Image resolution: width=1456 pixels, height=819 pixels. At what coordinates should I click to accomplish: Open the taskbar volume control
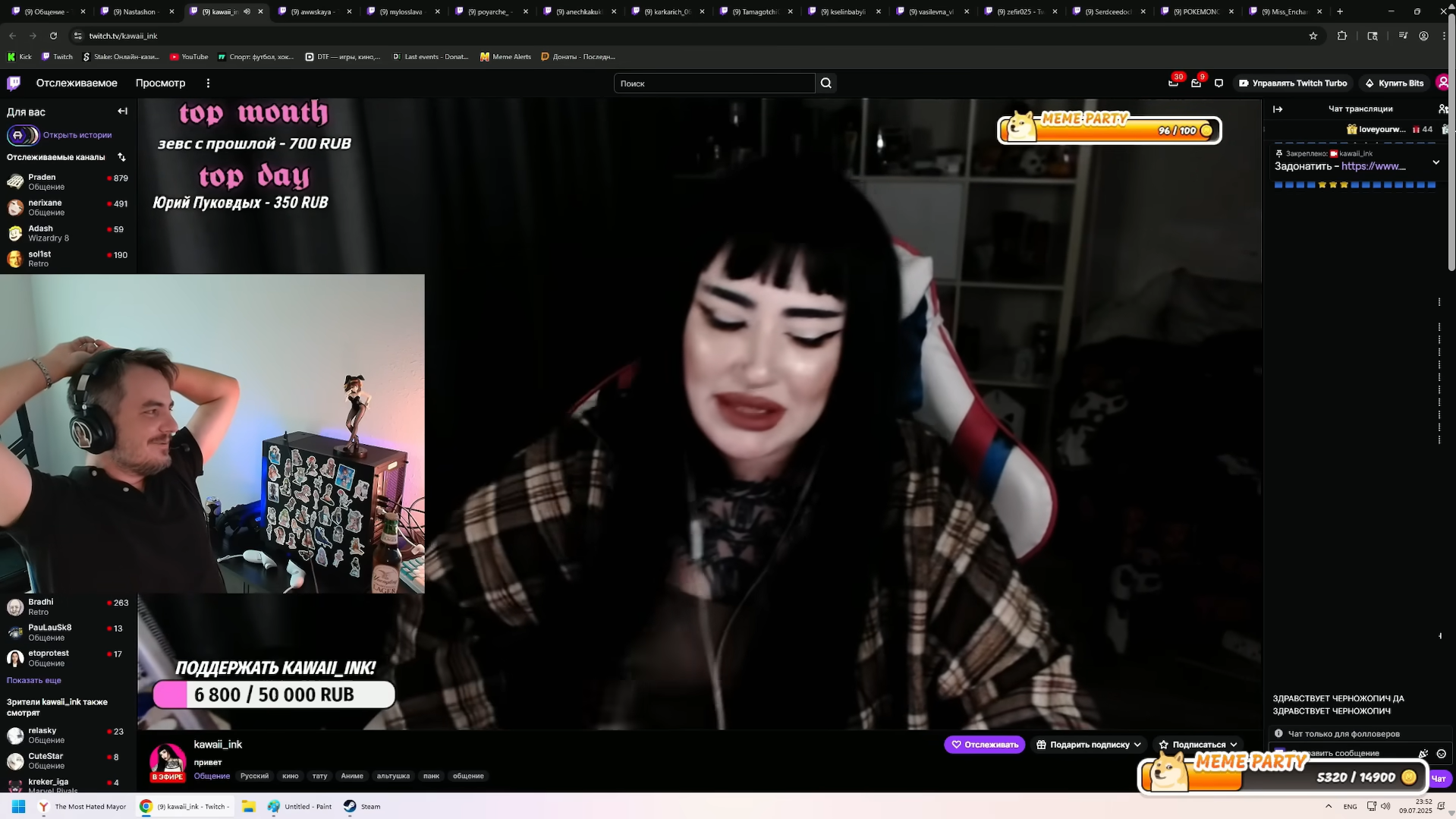click(x=1385, y=806)
